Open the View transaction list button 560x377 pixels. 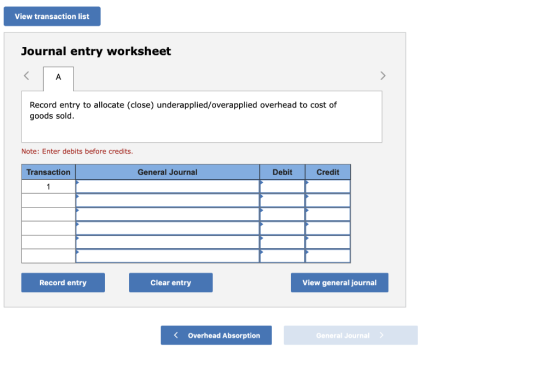click(x=52, y=16)
